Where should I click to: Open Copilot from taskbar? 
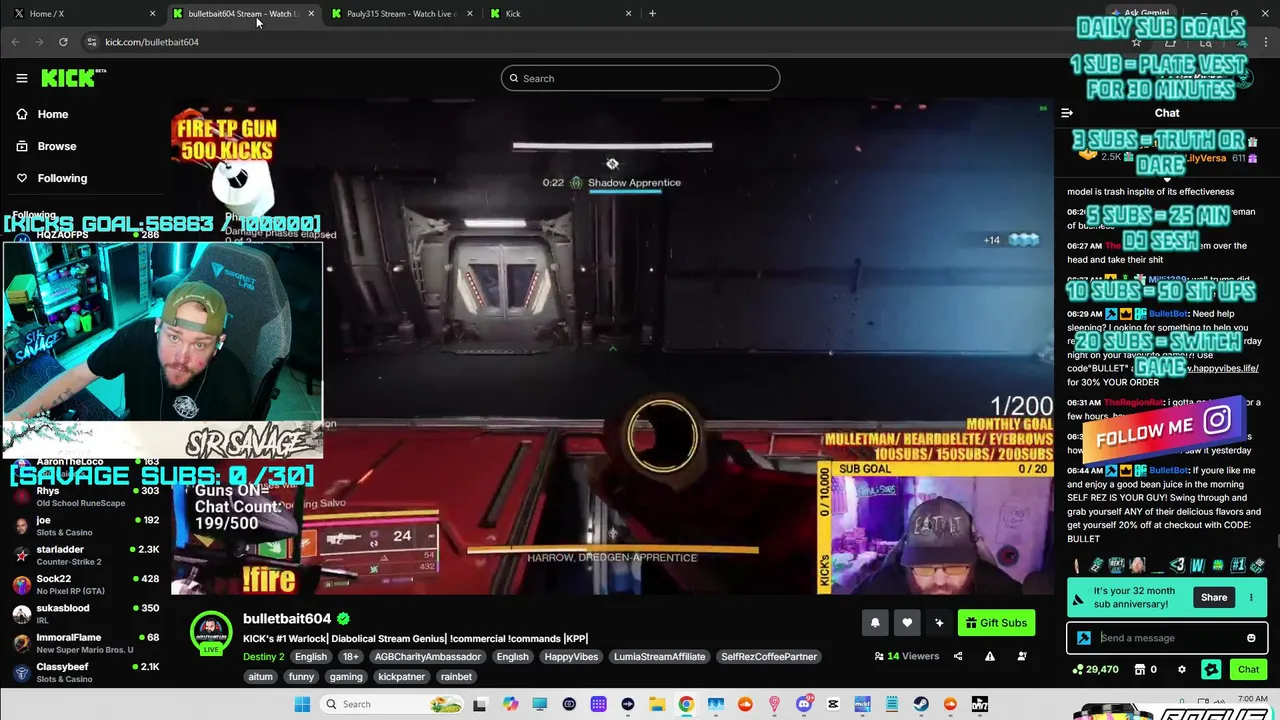click(511, 704)
